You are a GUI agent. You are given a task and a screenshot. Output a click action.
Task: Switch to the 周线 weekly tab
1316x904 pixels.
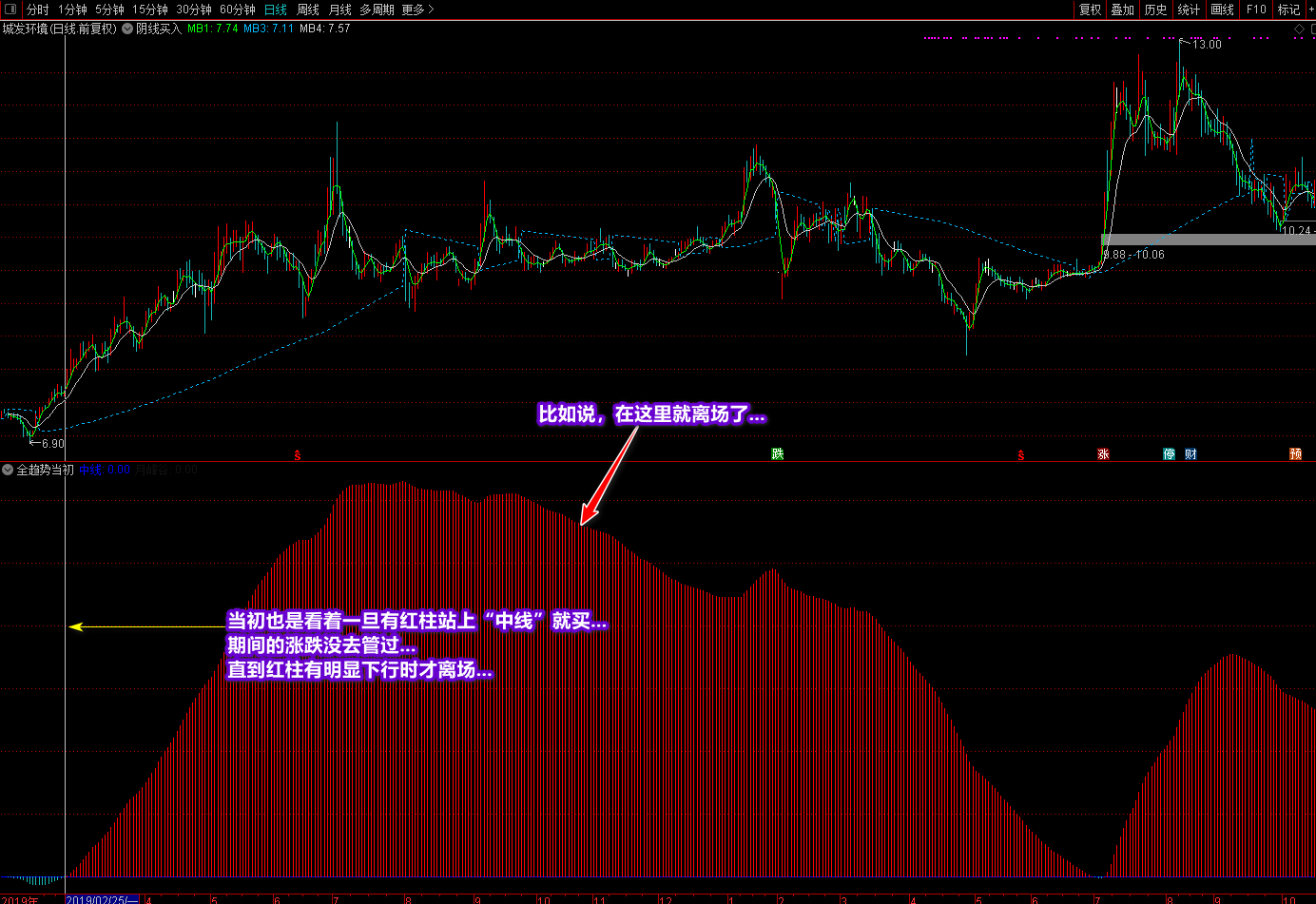click(308, 10)
